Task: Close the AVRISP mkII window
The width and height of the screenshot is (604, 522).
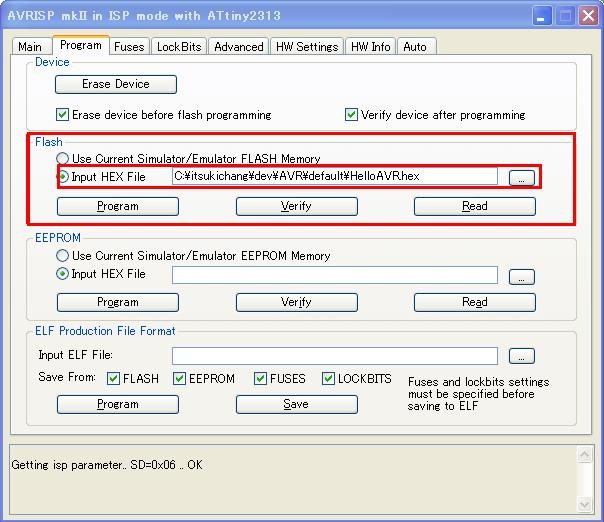Action: tap(588, 16)
